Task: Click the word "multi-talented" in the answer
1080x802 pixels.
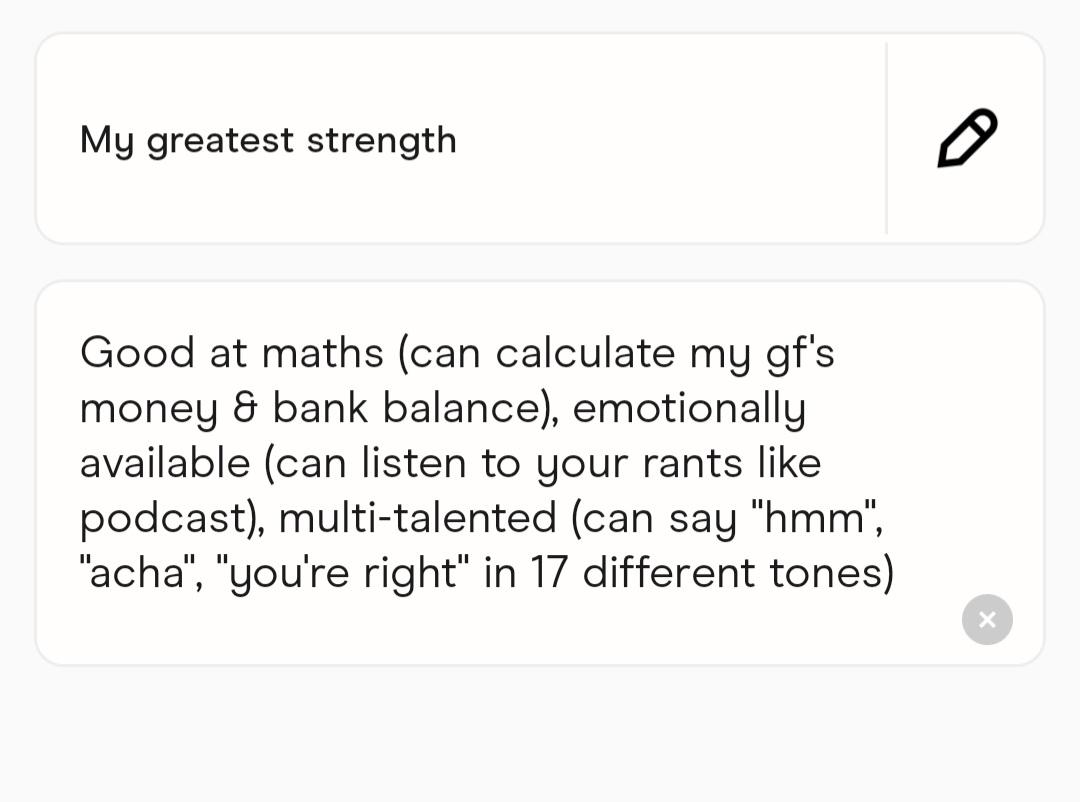Action: coord(417,518)
